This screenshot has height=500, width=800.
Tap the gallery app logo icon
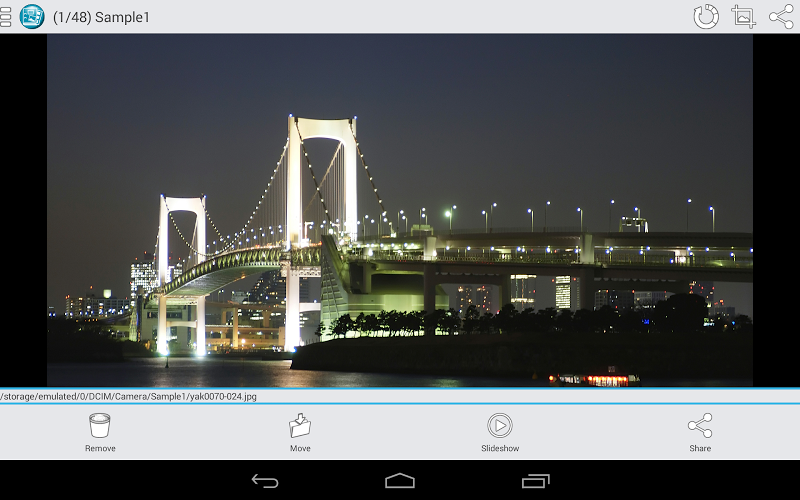click(32, 16)
